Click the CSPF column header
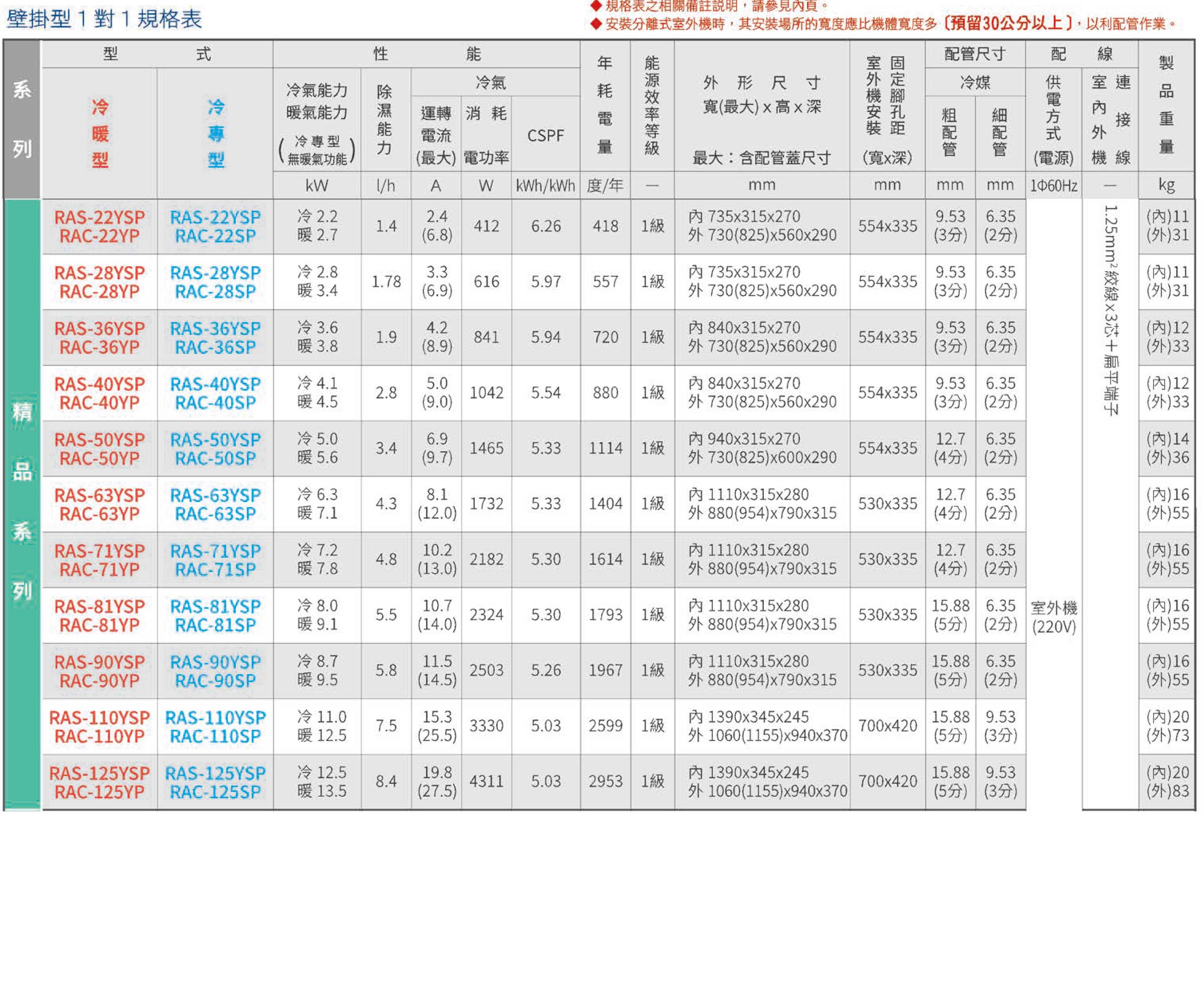Screen dimensions: 1204x998 tap(546, 135)
